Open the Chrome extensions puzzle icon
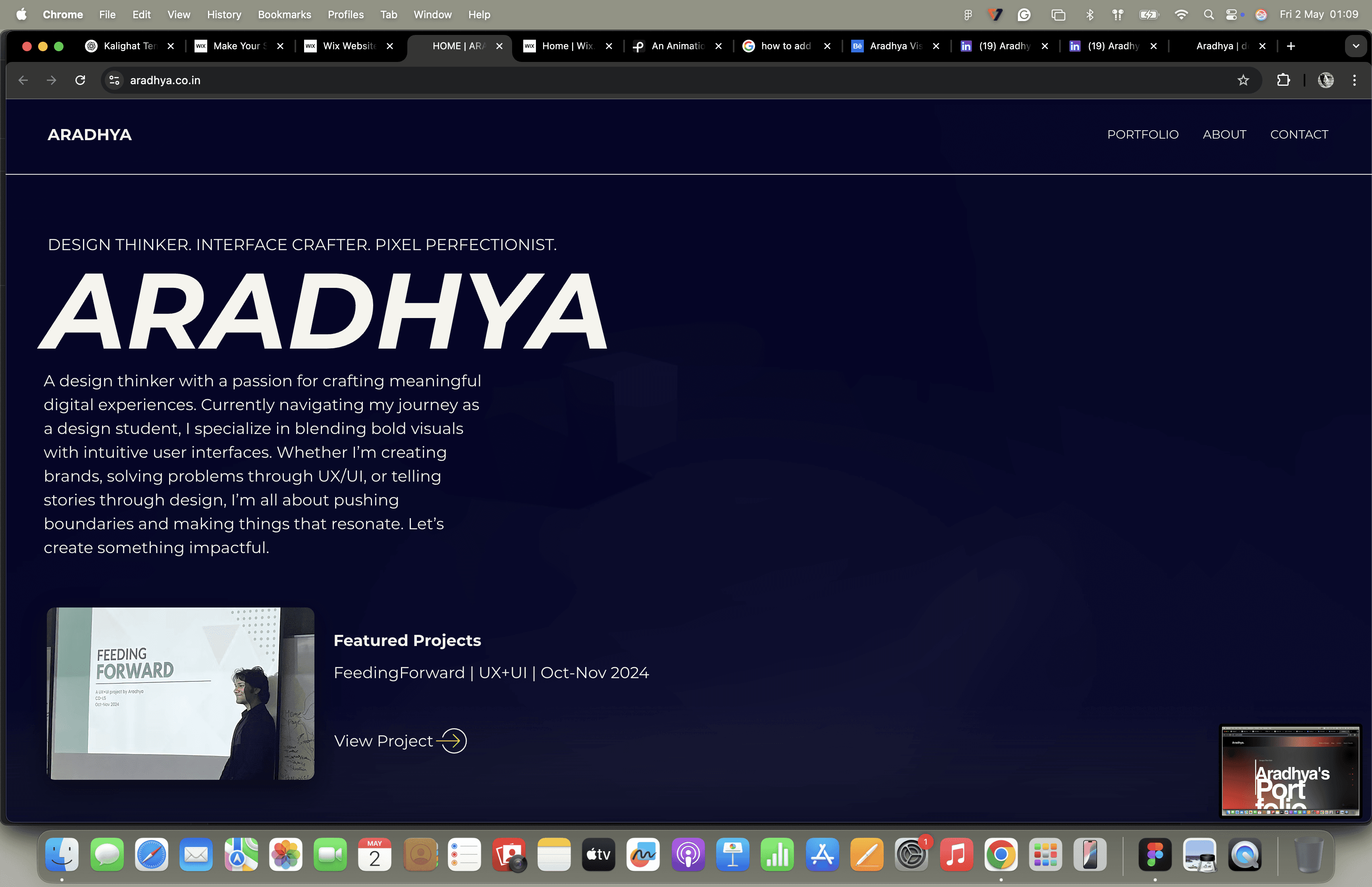 pos(1283,80)
